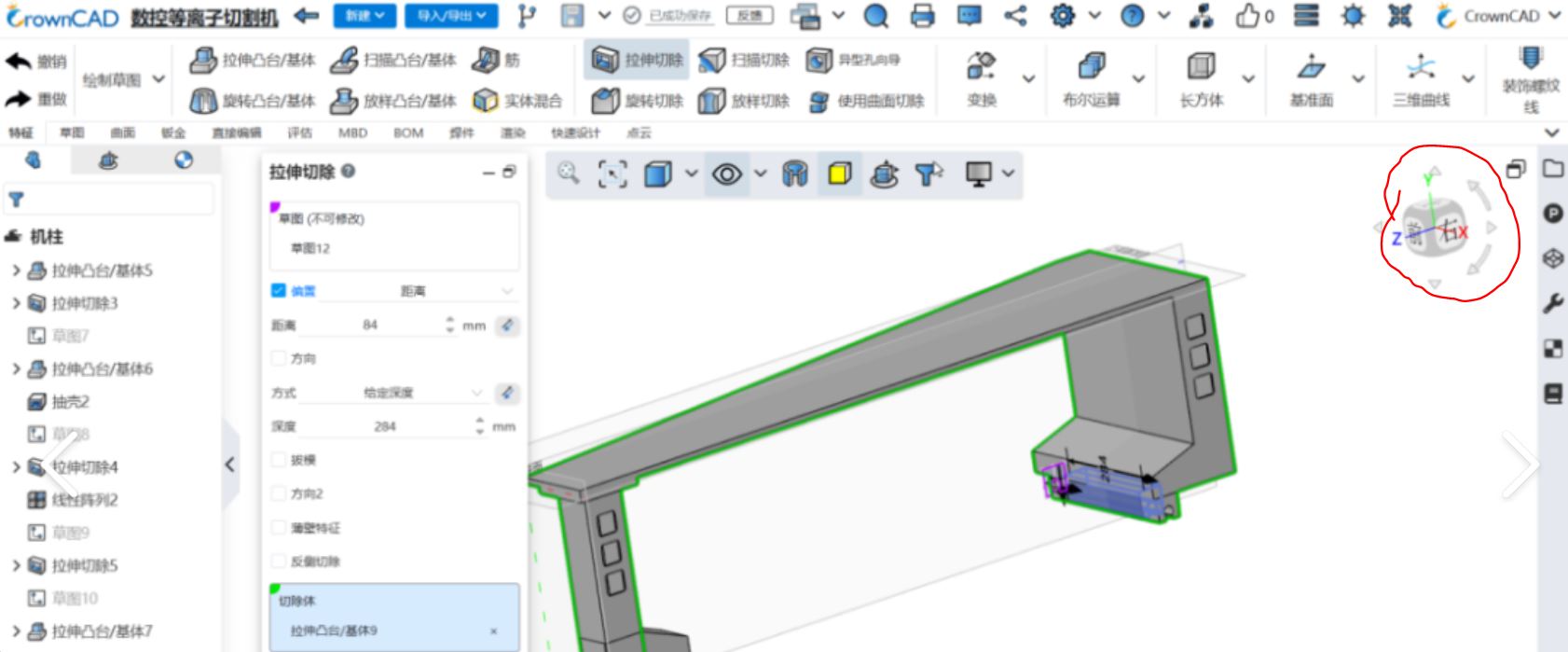The width and height of the screenshot is (1568, 652).
Task: Click the print icon in top bar
Action: [922, 16]
